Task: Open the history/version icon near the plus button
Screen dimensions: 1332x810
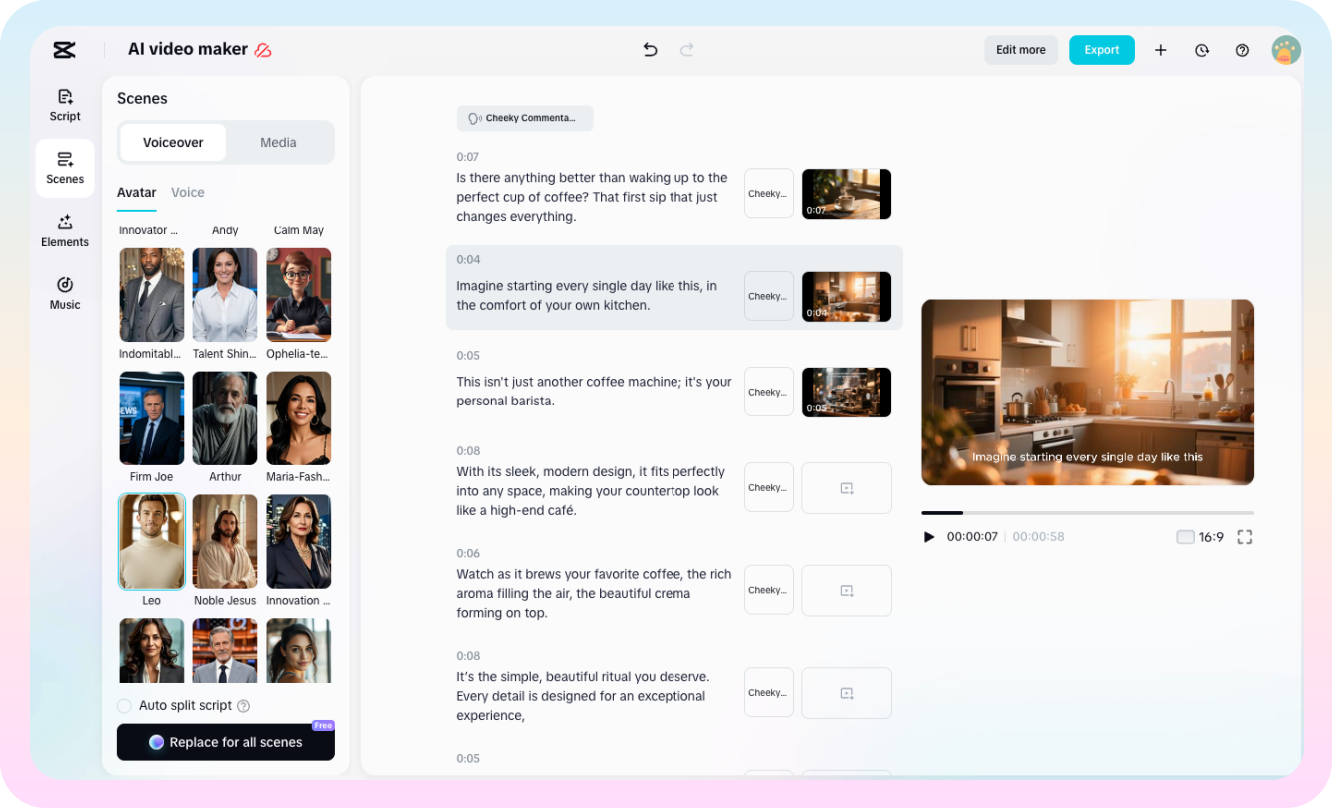Action: tap(1201, 49)
